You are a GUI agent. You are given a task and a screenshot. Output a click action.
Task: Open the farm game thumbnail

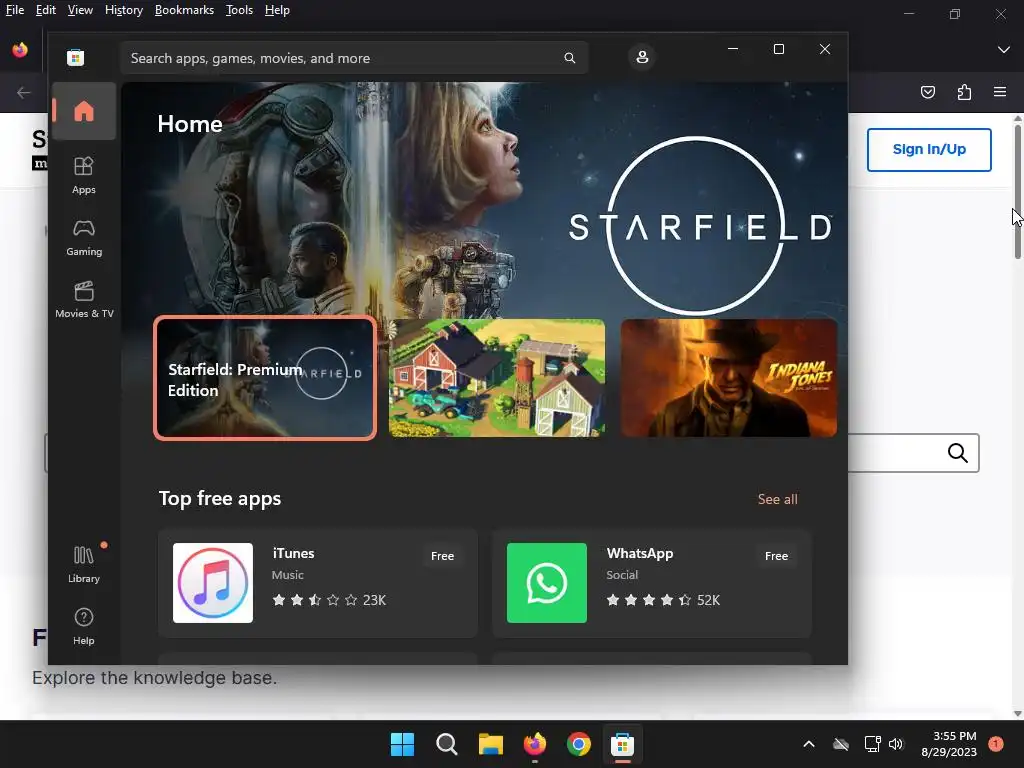496,378
